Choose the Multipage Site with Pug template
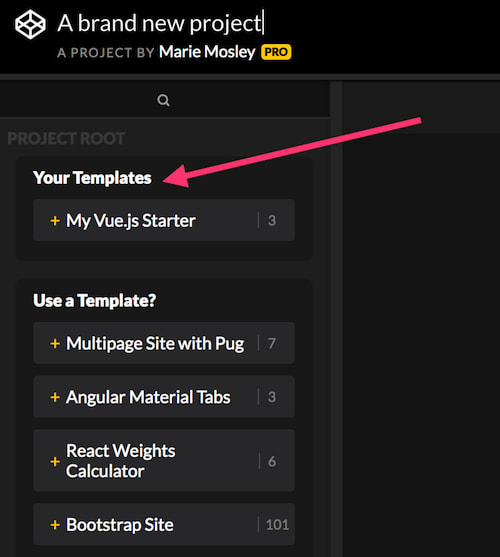The height and width of the screenshot is (557, 500). coord(164,343)
